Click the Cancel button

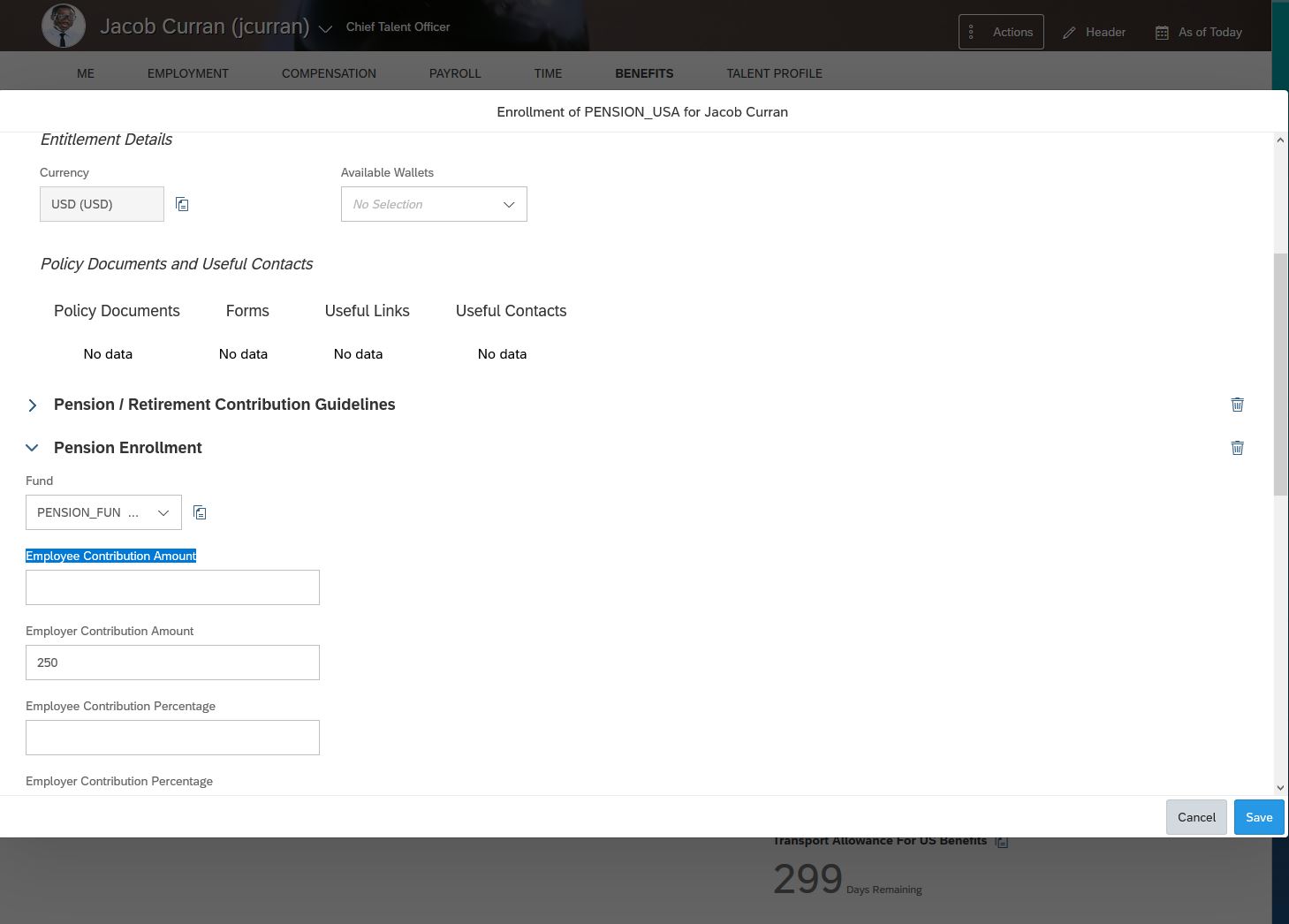point(1196,817)
